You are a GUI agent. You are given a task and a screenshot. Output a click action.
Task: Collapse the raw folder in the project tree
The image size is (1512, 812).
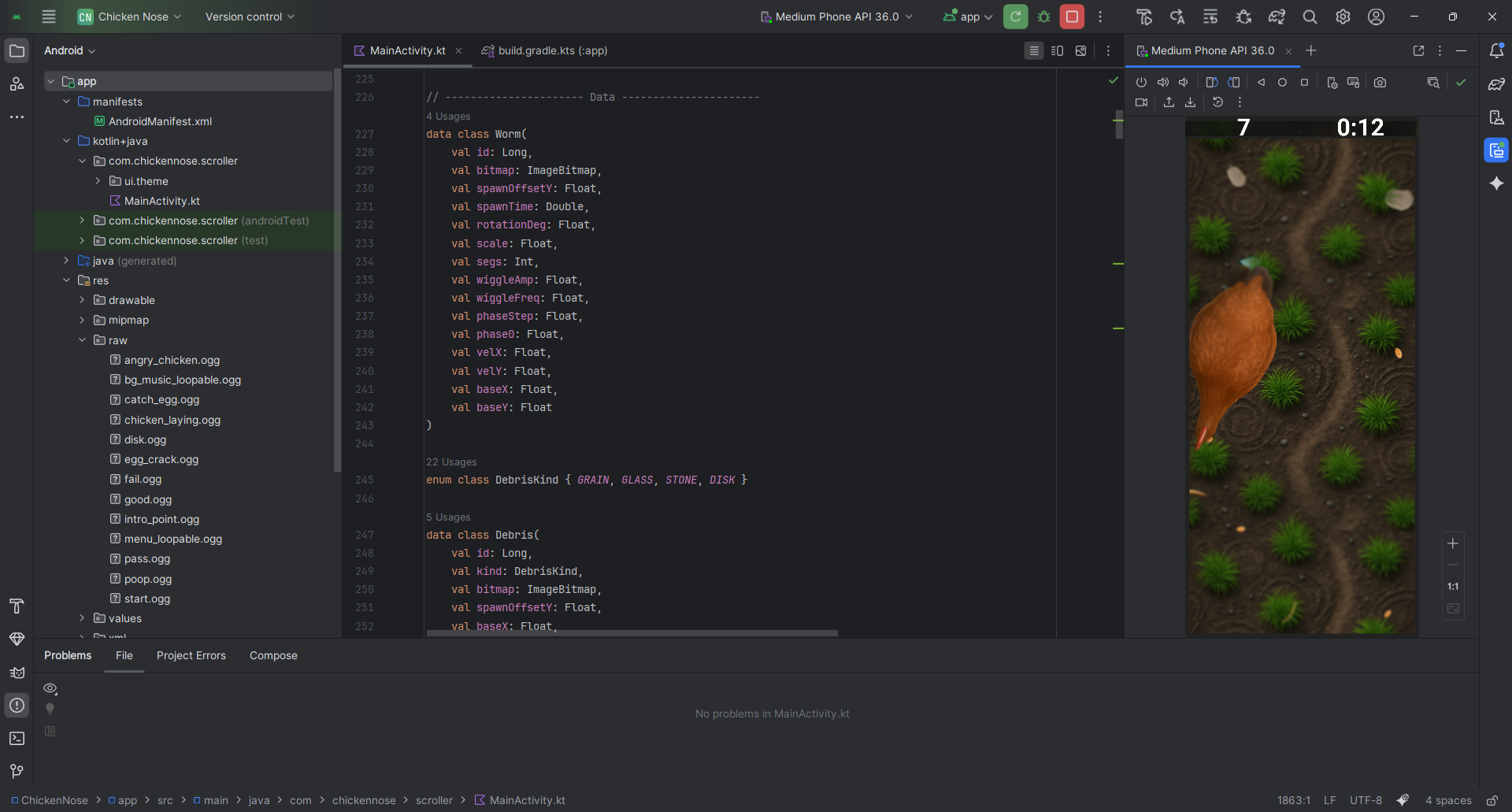click(x=82, y=340)
